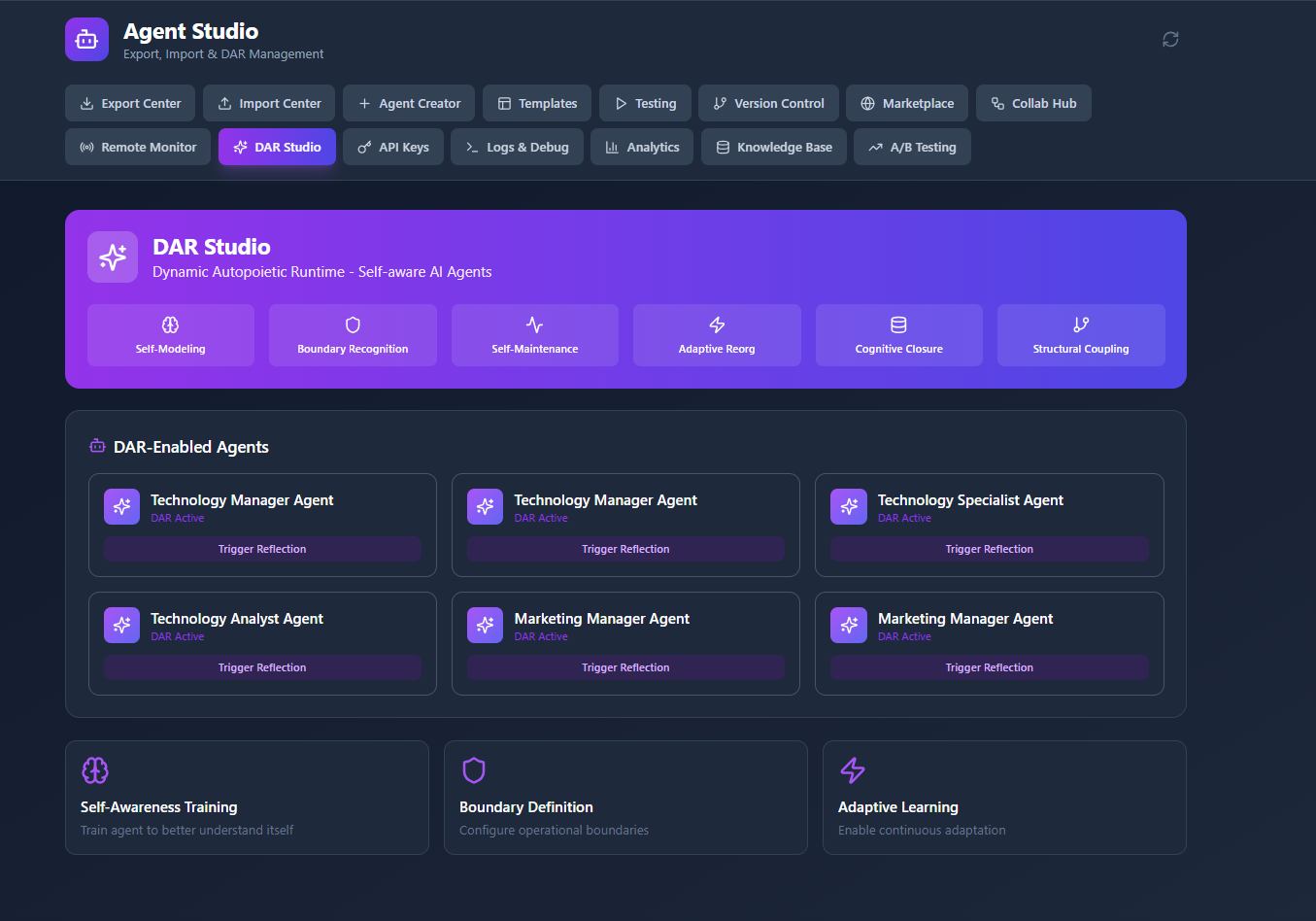Click the Technology Analyst Agent sparkle icon

tap(121, 626)
